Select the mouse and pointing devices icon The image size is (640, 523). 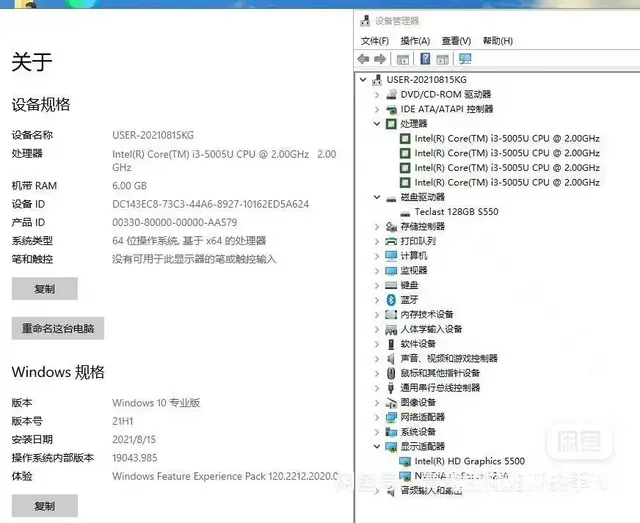391,373
